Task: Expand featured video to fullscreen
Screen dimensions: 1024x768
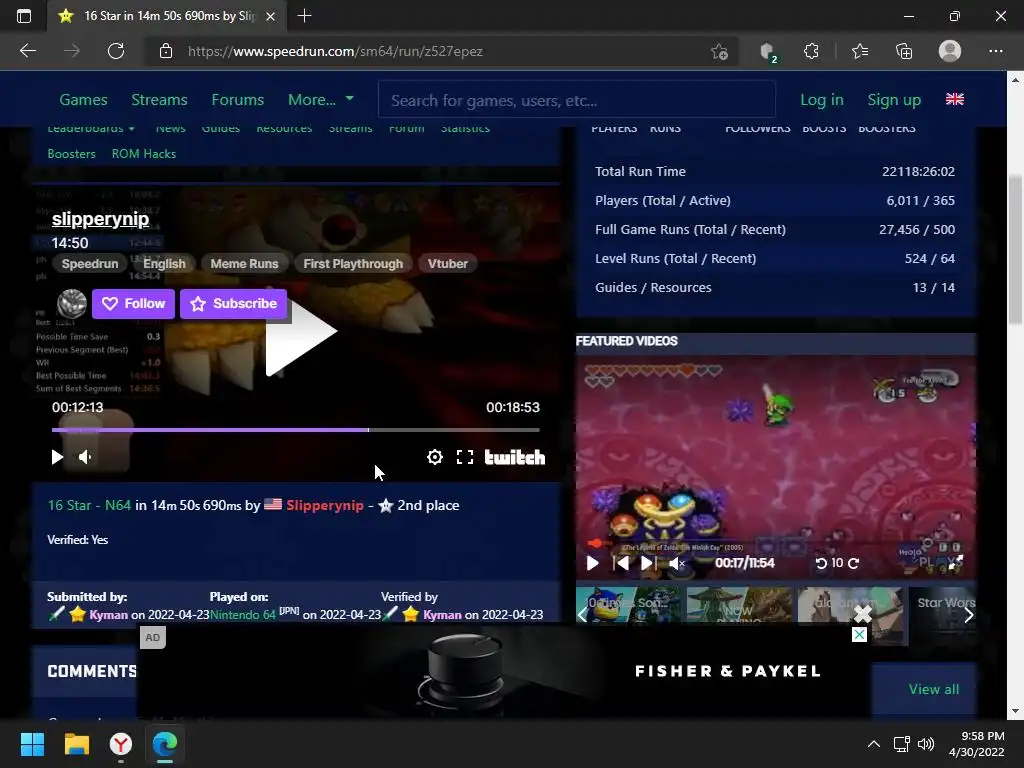Action: (955, 563)
